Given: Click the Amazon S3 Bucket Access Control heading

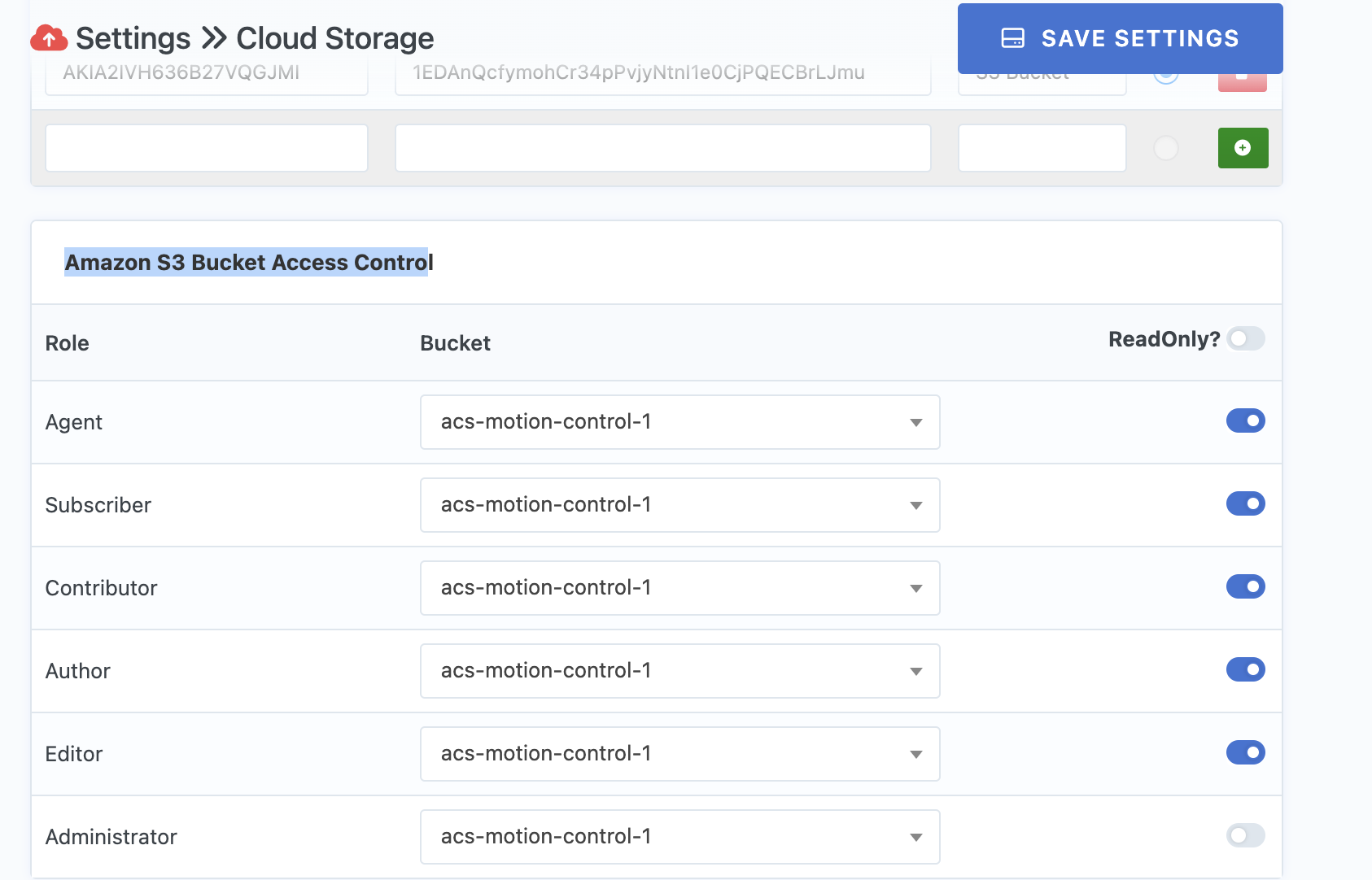Looking at the screenshot, I should [249, 263].
